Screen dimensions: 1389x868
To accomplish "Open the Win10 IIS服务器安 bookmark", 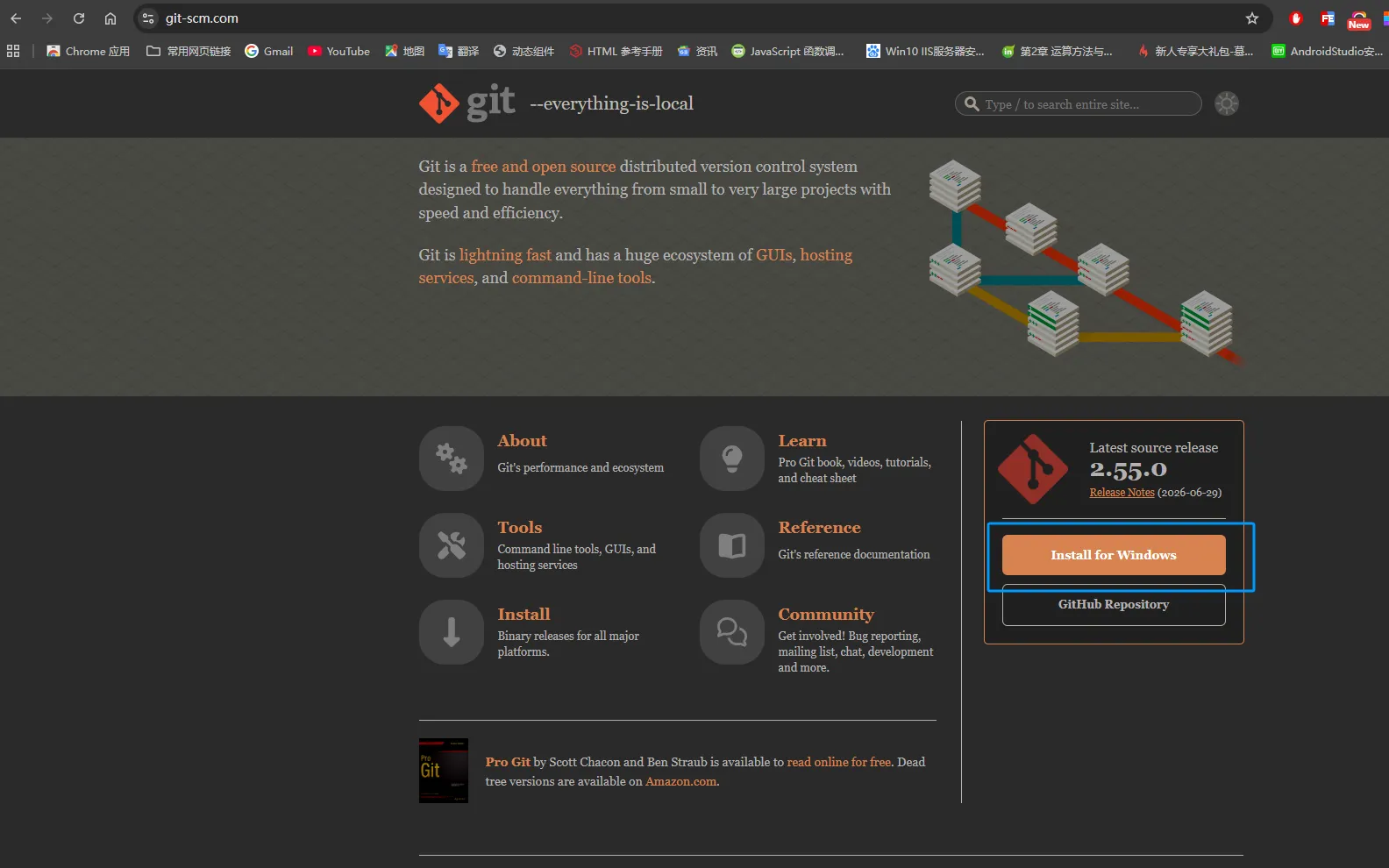I will 925,51.
